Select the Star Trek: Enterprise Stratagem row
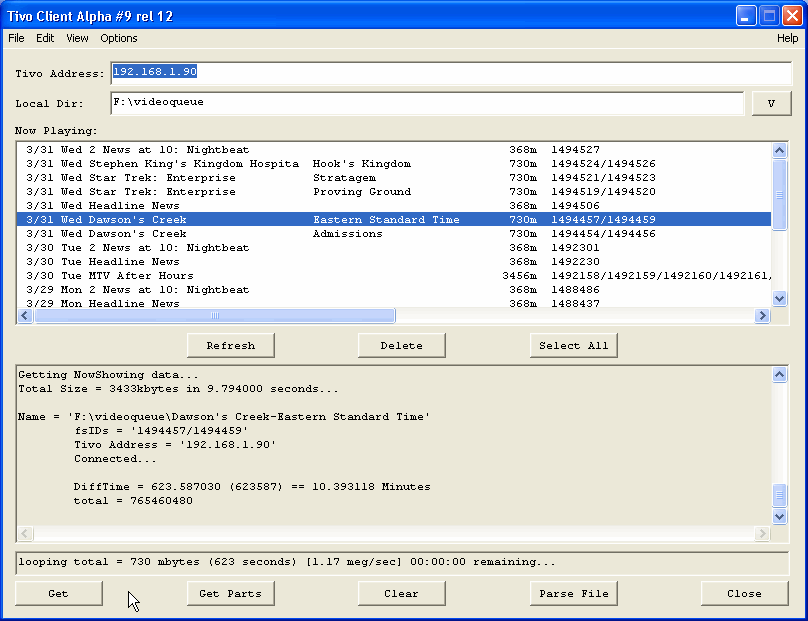 point(394,177)
